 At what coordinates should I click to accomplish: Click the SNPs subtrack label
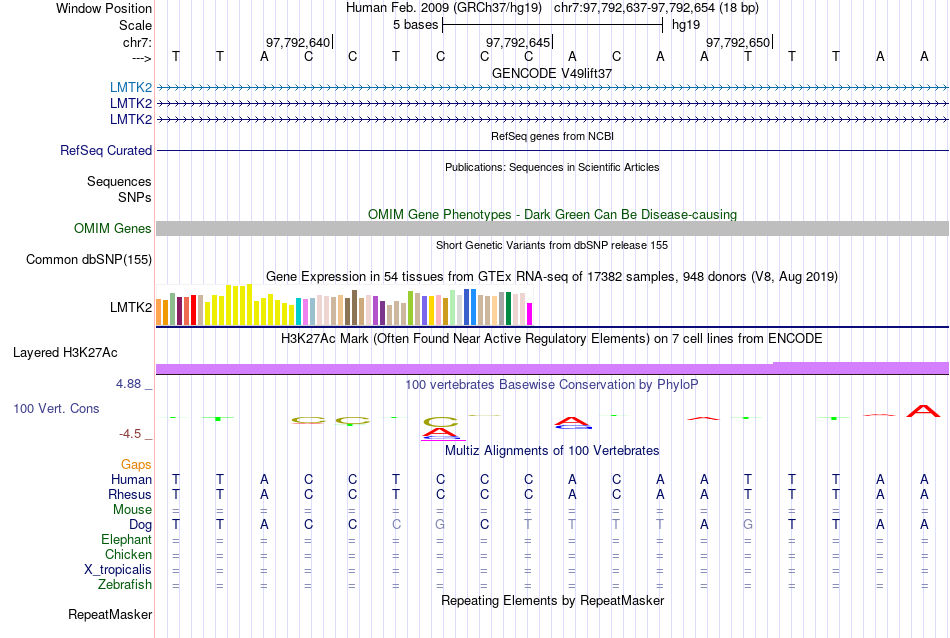[135, 197]
